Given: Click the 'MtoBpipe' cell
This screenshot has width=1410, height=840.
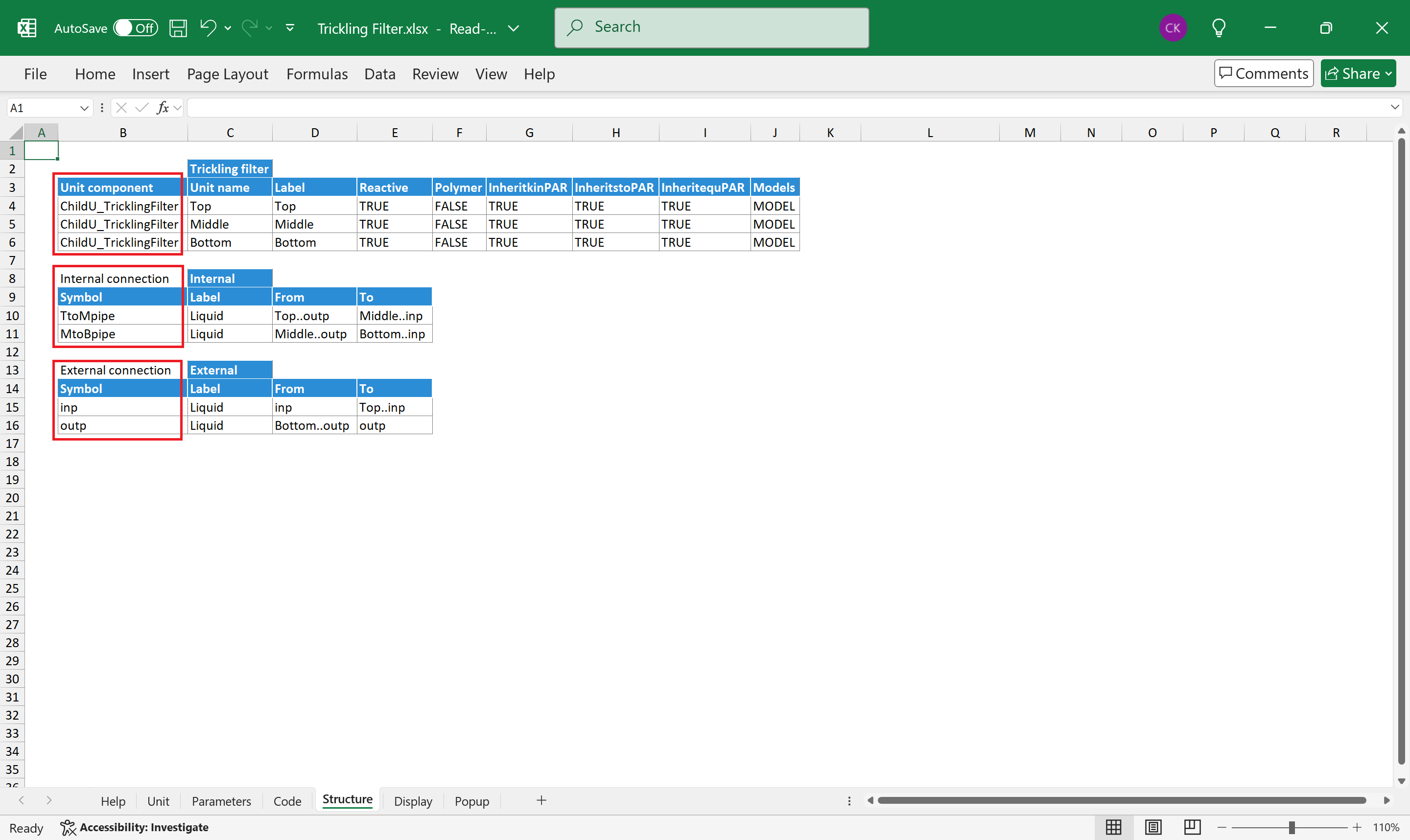Looking at the screenshot, I should click(x=123, y=334).
